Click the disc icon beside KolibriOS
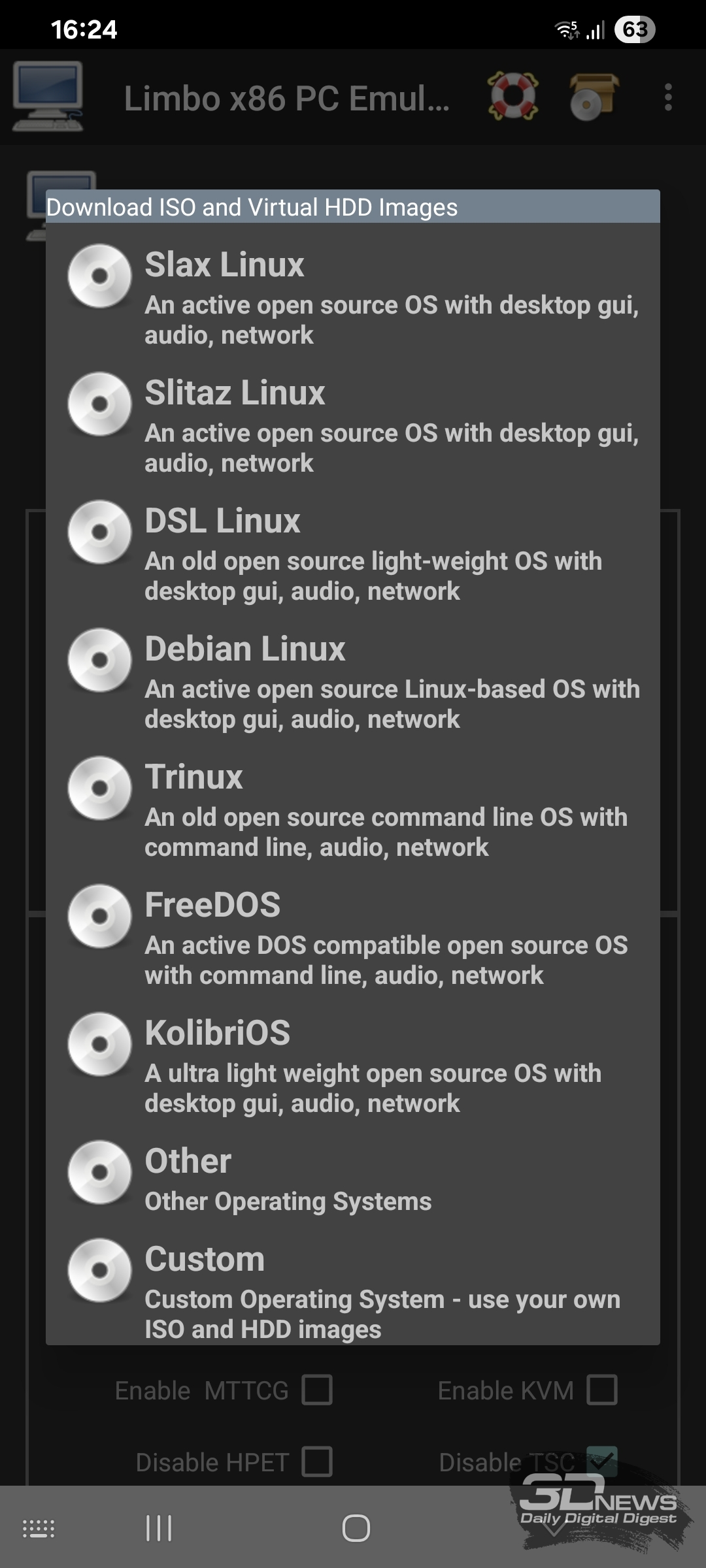This screenshot has width=706, height=1568. (99, 1044)
